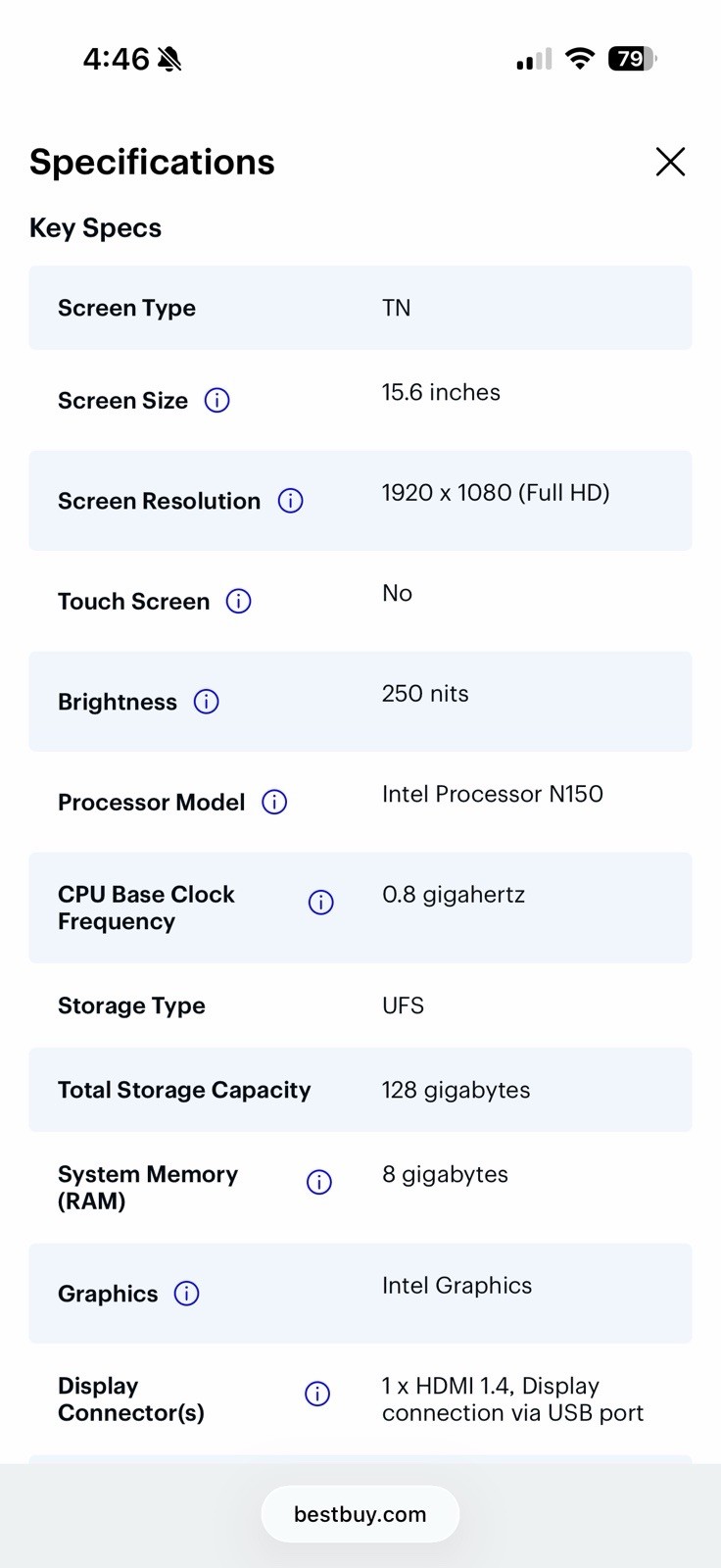Select the Intel Processor N150 text

point(493,794)
